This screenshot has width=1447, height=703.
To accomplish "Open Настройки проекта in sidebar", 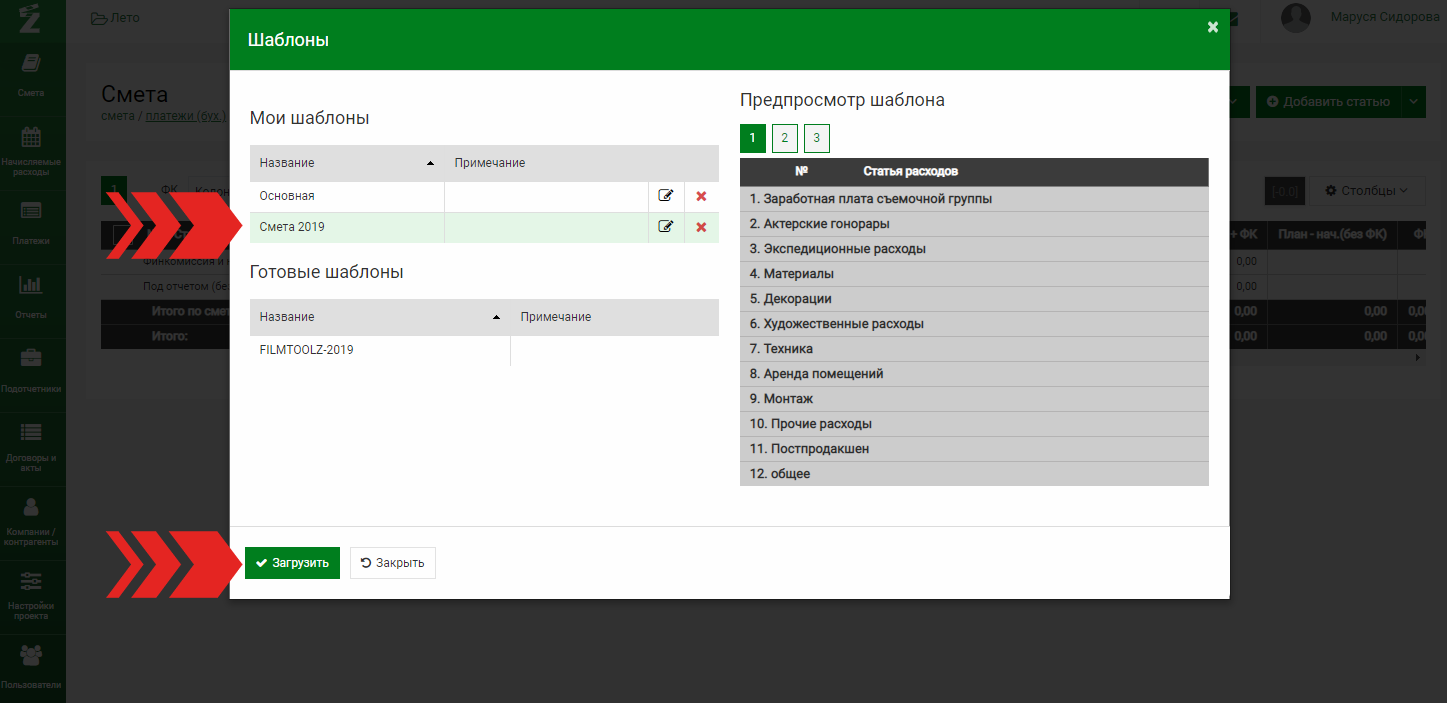I will click(x=31, y=594).
